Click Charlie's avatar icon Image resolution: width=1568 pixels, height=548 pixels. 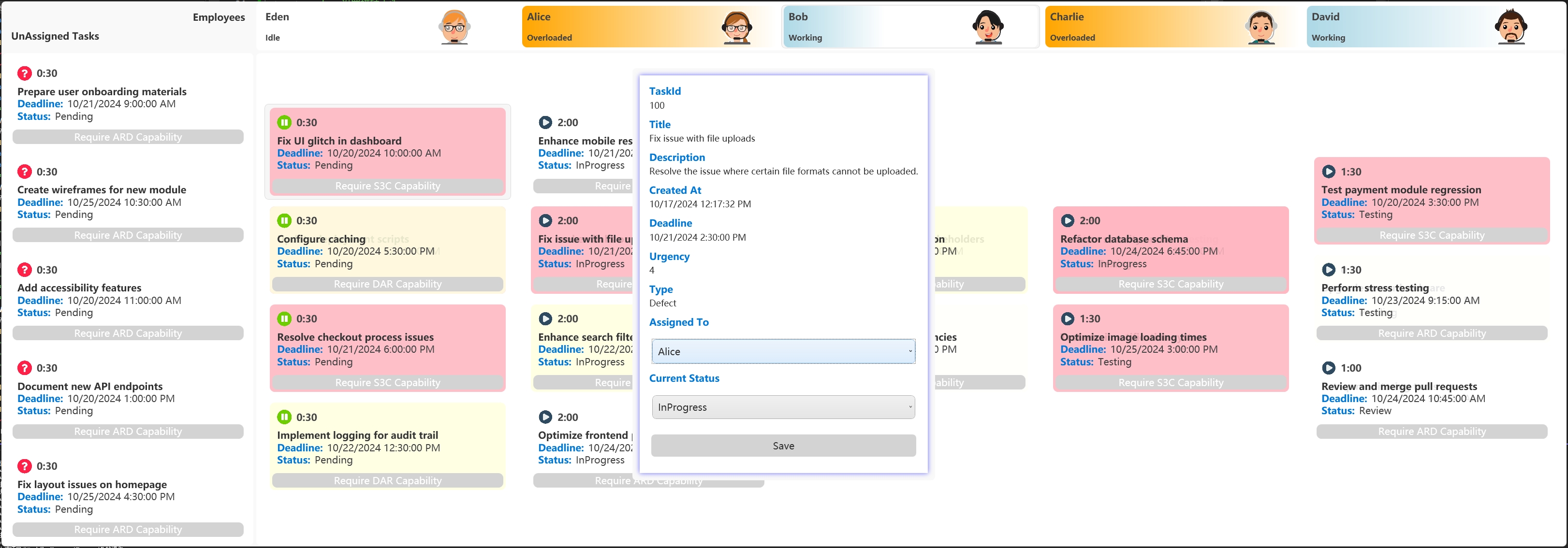point(1260,27)
